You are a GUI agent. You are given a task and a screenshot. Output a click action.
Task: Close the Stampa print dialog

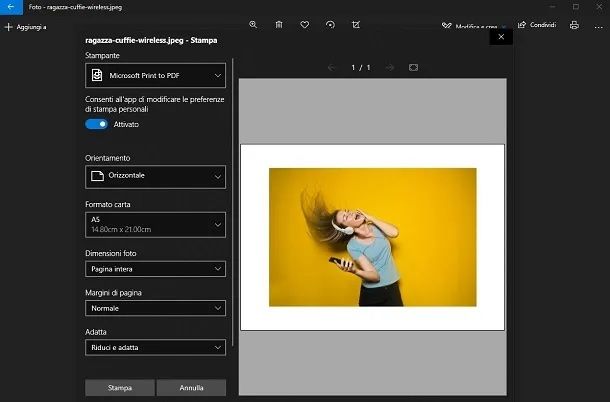click(x=501, y=37)
